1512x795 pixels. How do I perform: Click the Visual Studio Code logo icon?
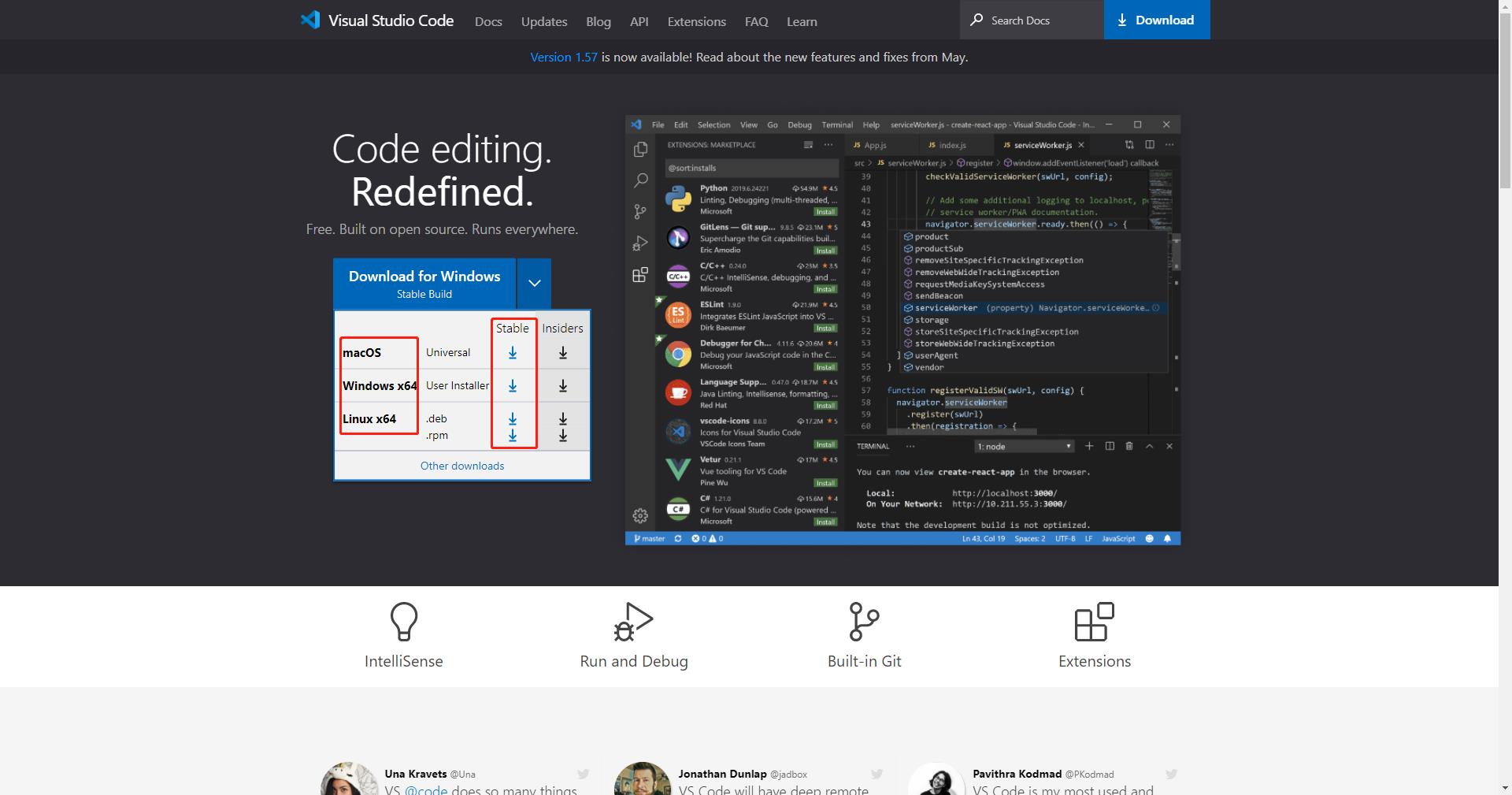click(310, 20)
